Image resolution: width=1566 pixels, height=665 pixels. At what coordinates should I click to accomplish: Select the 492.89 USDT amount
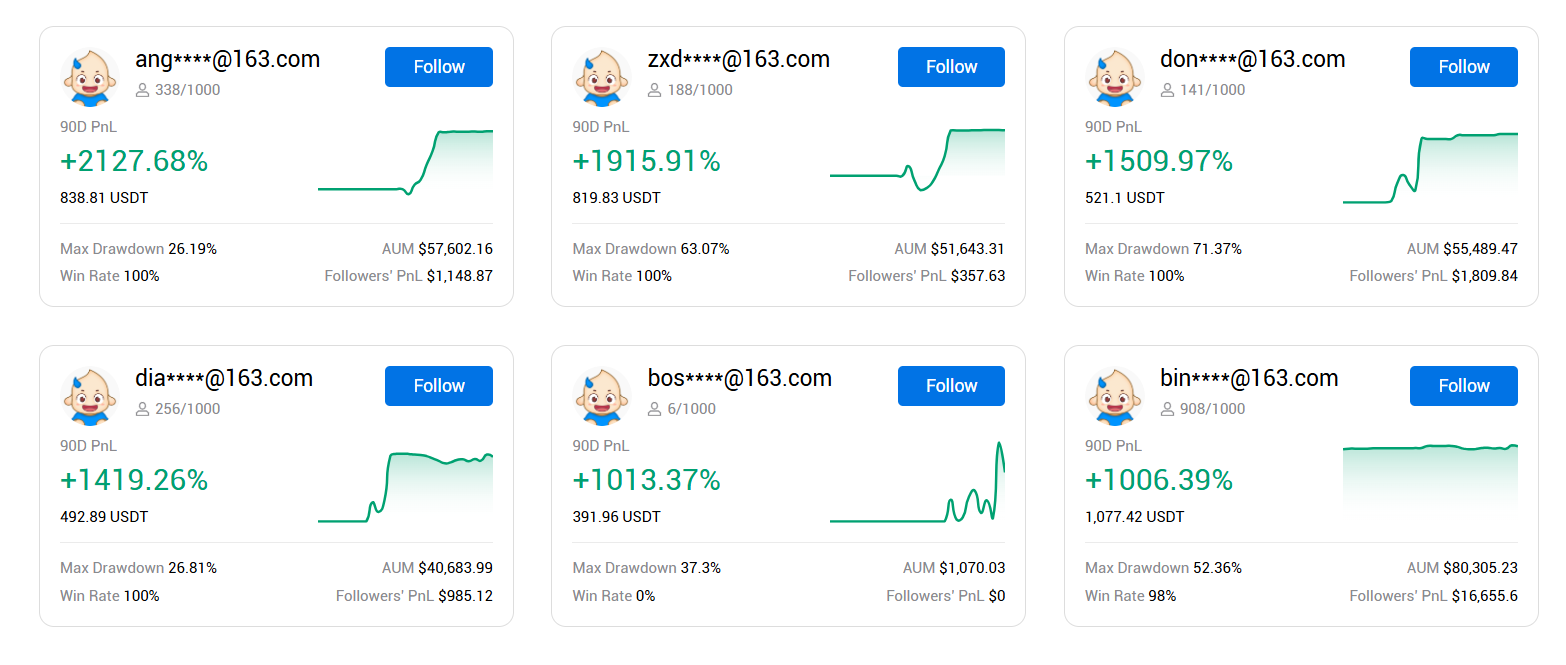104,517
